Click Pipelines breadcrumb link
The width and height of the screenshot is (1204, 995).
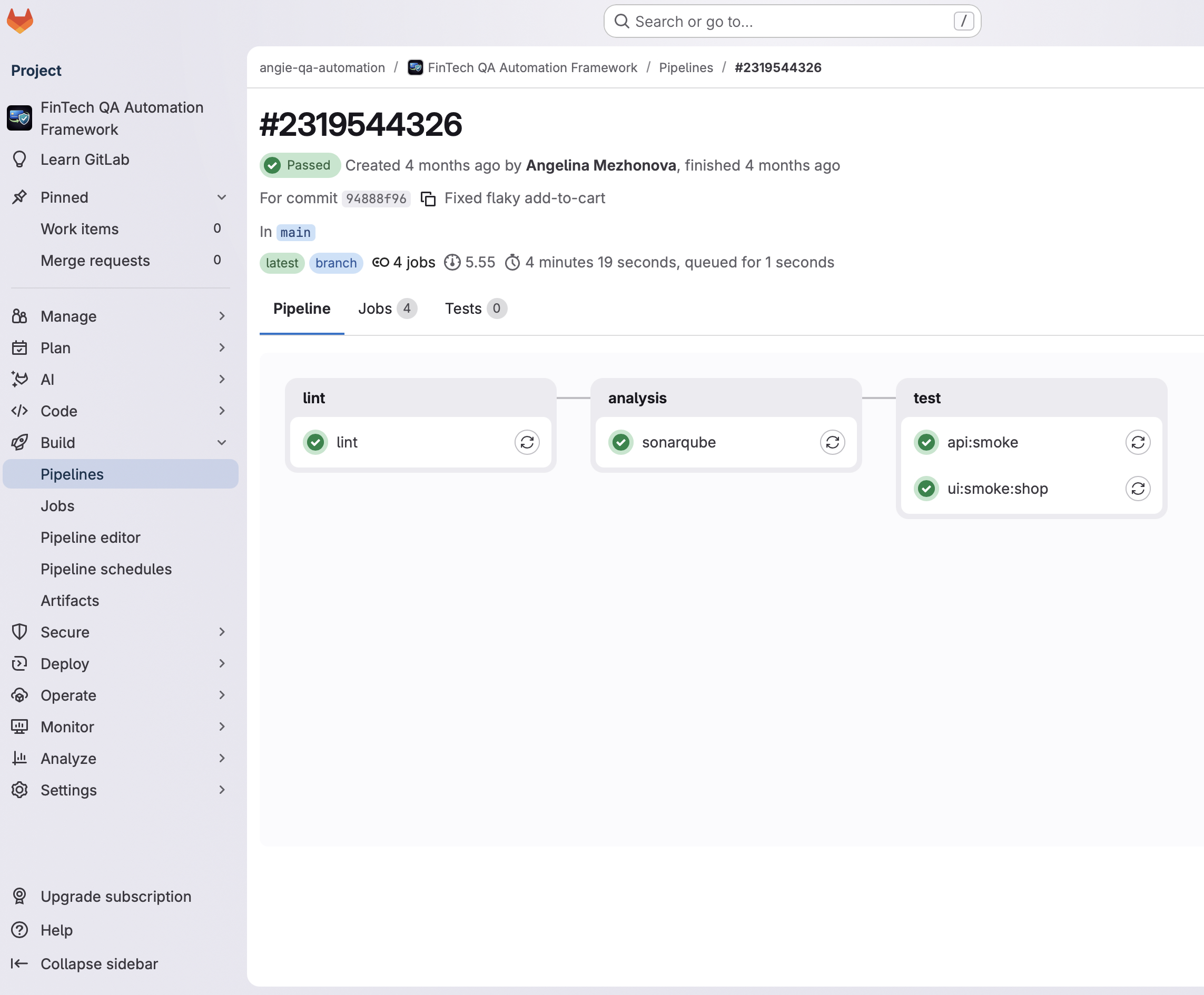click(686, 67)
